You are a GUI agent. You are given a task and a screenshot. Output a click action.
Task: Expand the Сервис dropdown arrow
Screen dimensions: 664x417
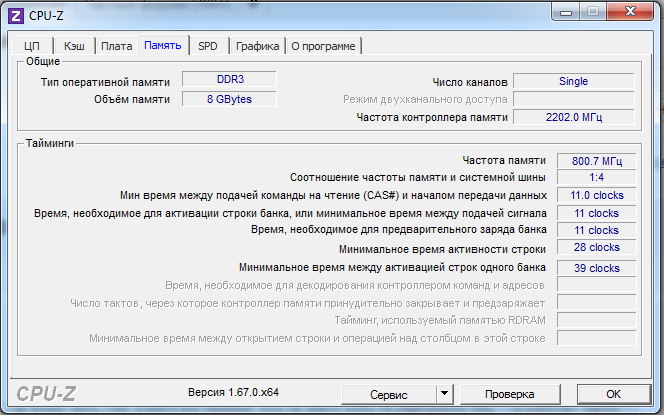pyautogui.click(x=445, y=394)
